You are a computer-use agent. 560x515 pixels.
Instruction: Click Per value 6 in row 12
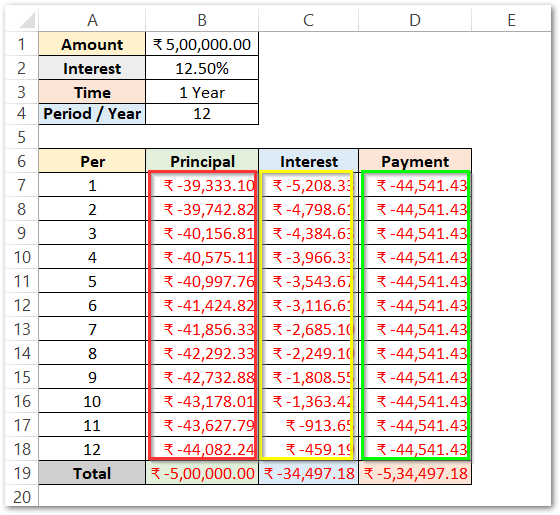coord(92,305)
